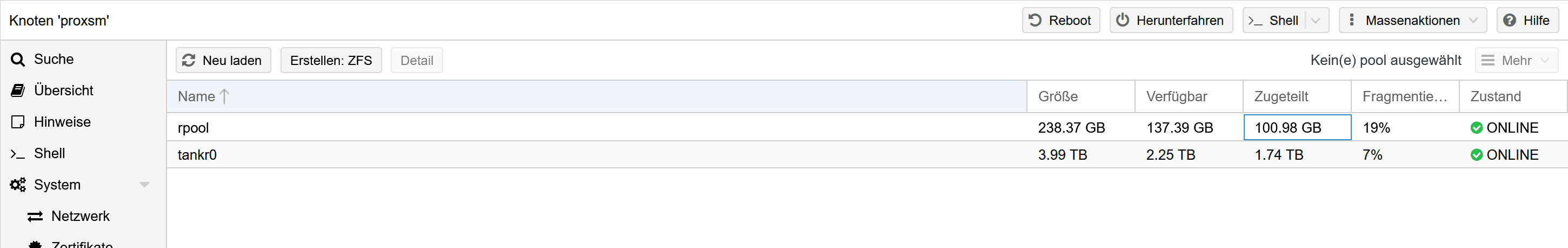Click the System gears icon
1568x248 pixels.
coord(18,185)
